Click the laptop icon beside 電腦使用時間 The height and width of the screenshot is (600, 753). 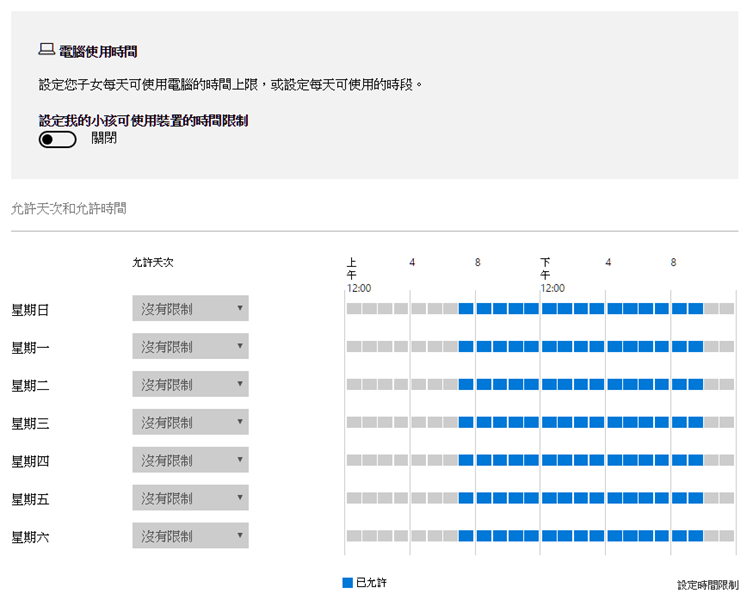click(46, 49)
